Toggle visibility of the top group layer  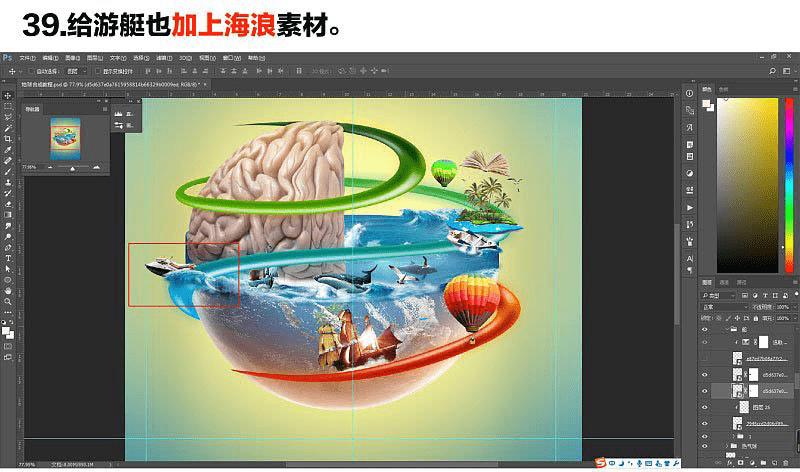click(x=705, y=330)
